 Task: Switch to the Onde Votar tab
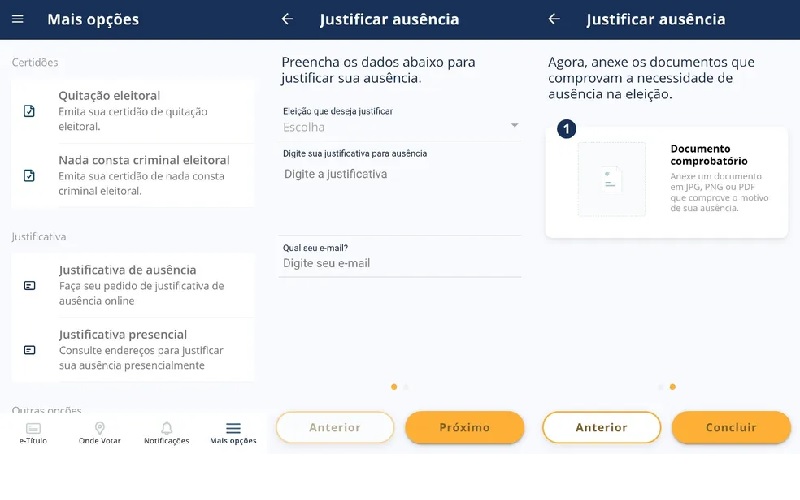[x=100, y=433]
